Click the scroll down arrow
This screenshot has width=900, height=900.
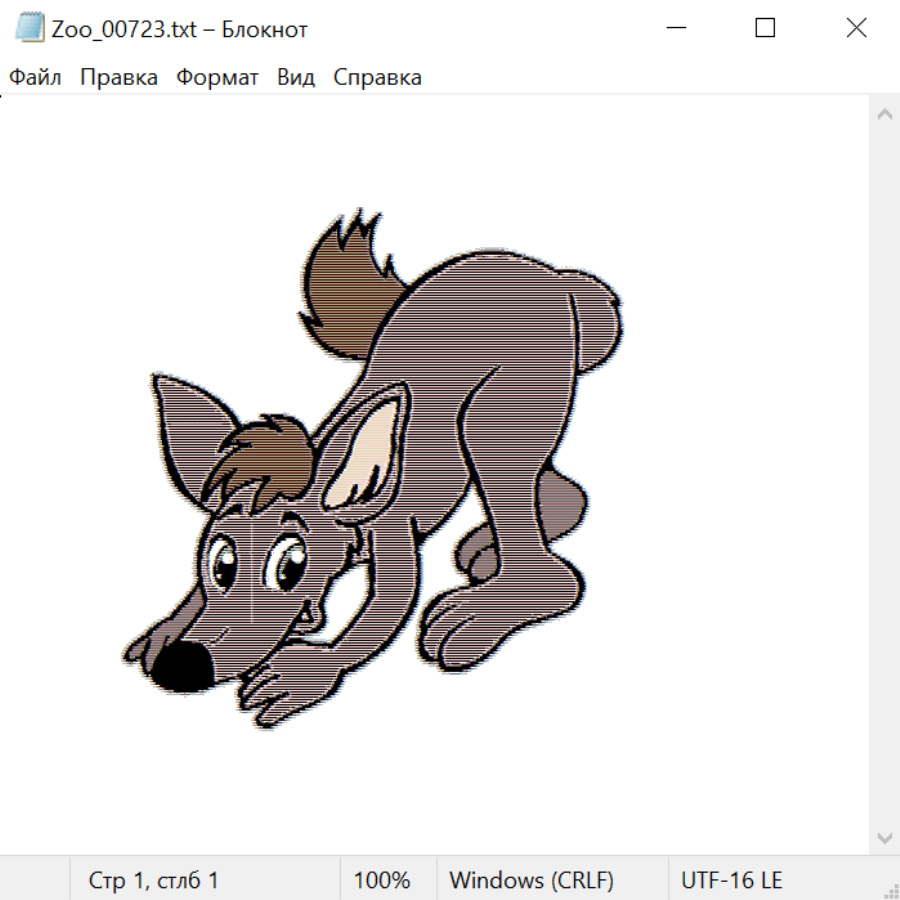[x=884, y=836]
